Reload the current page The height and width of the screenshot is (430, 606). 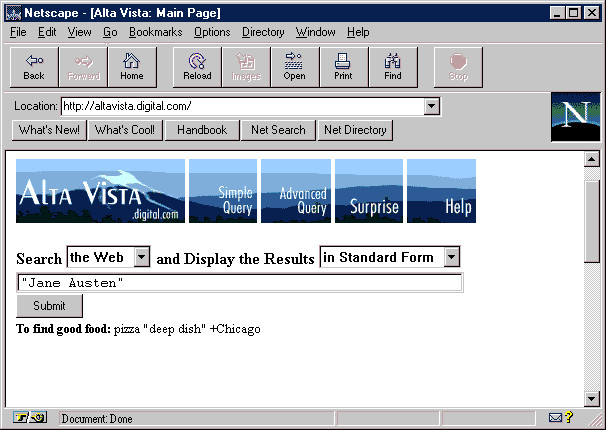point(197,67)
